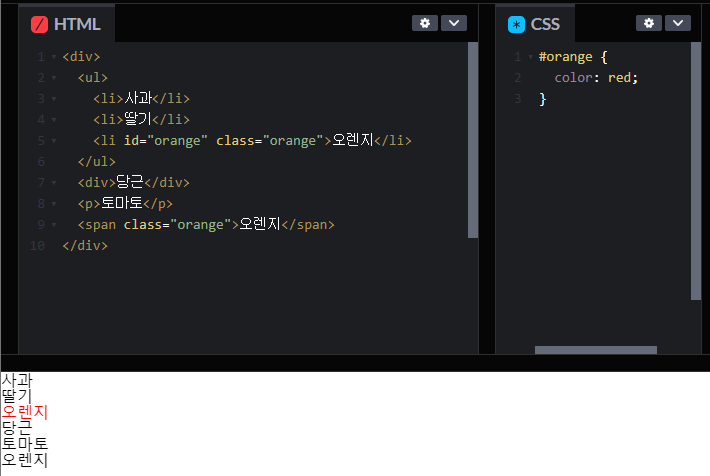The width and height of the screenshot is (710, 476).
Task: Click the closing </ul> tag
Action: point(96,161)
